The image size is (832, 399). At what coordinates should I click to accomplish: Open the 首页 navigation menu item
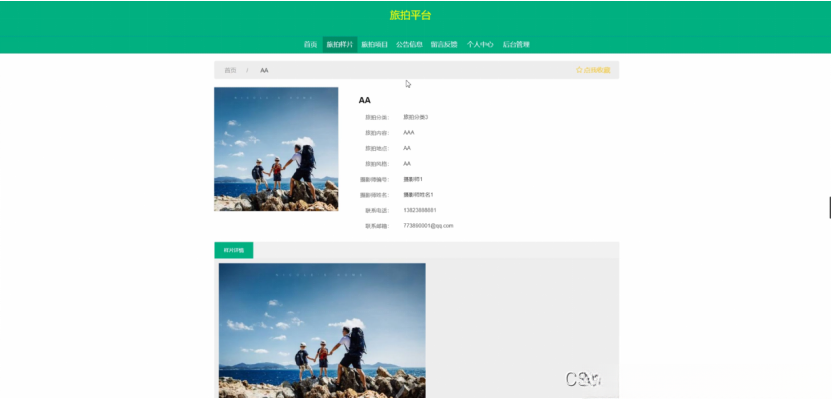click(310, 45)
